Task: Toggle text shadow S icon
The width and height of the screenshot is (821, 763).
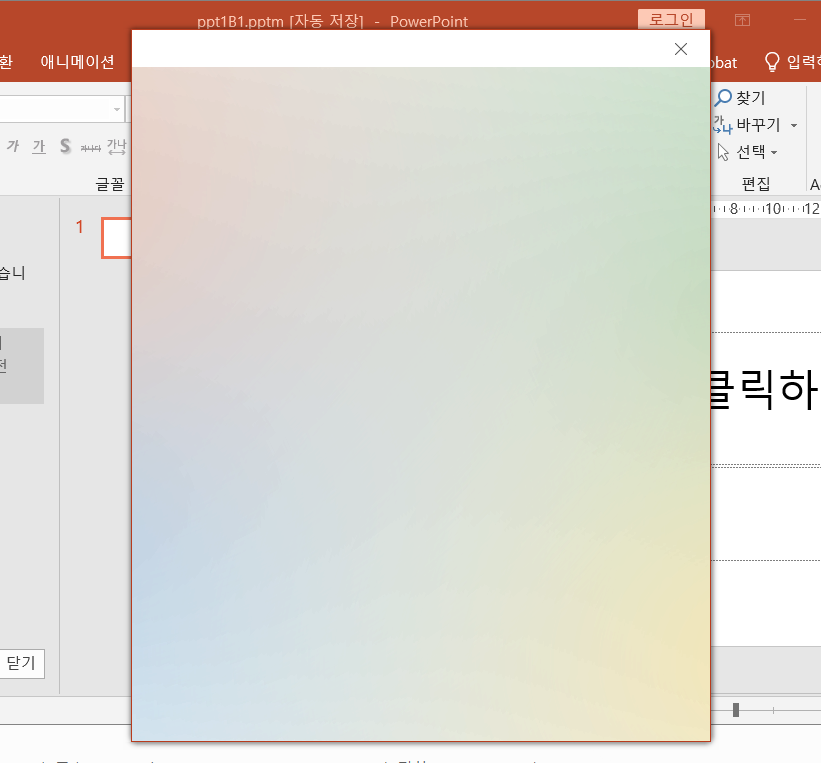Action: click(65, 146)
